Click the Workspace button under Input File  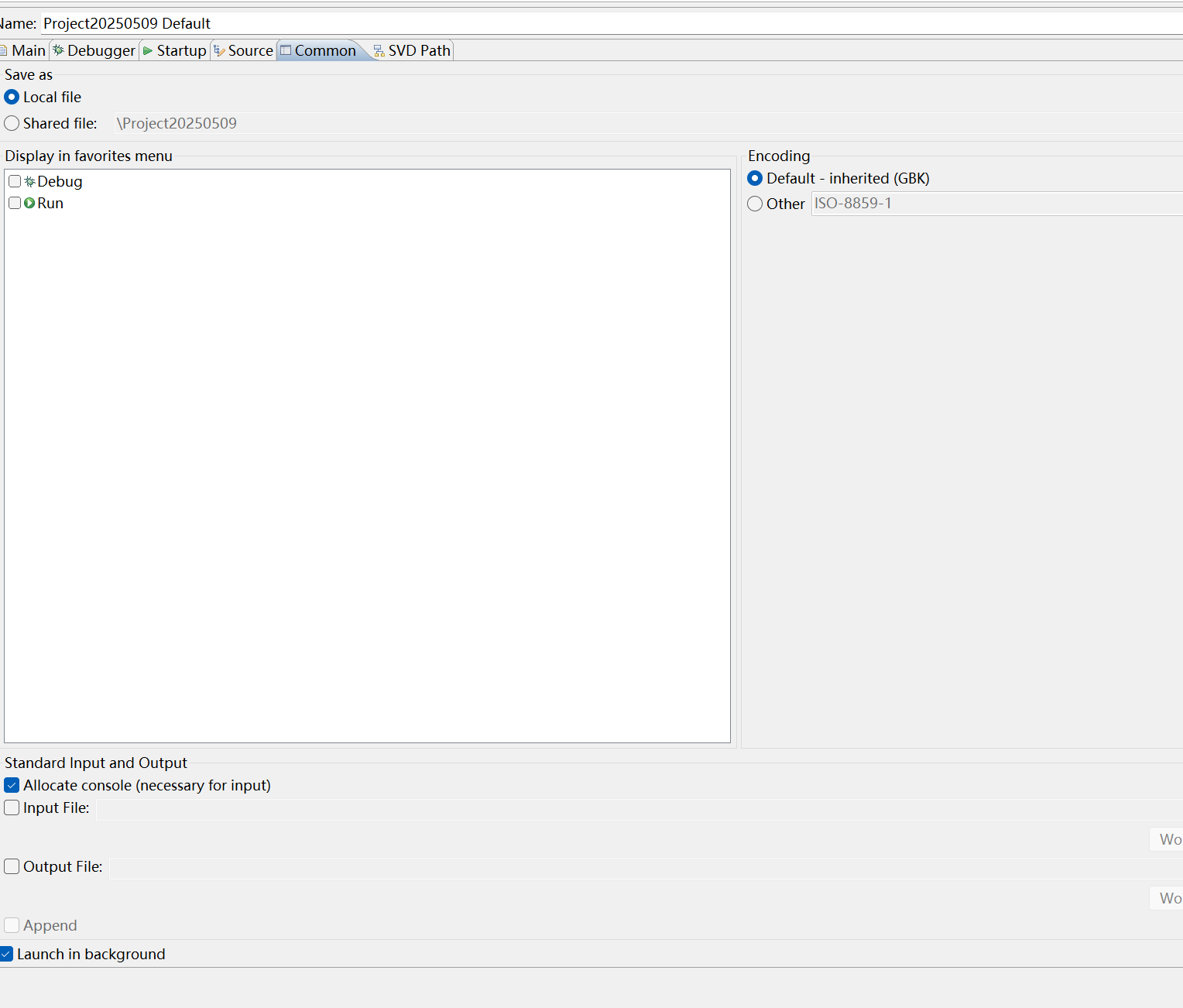point(1171,839)
